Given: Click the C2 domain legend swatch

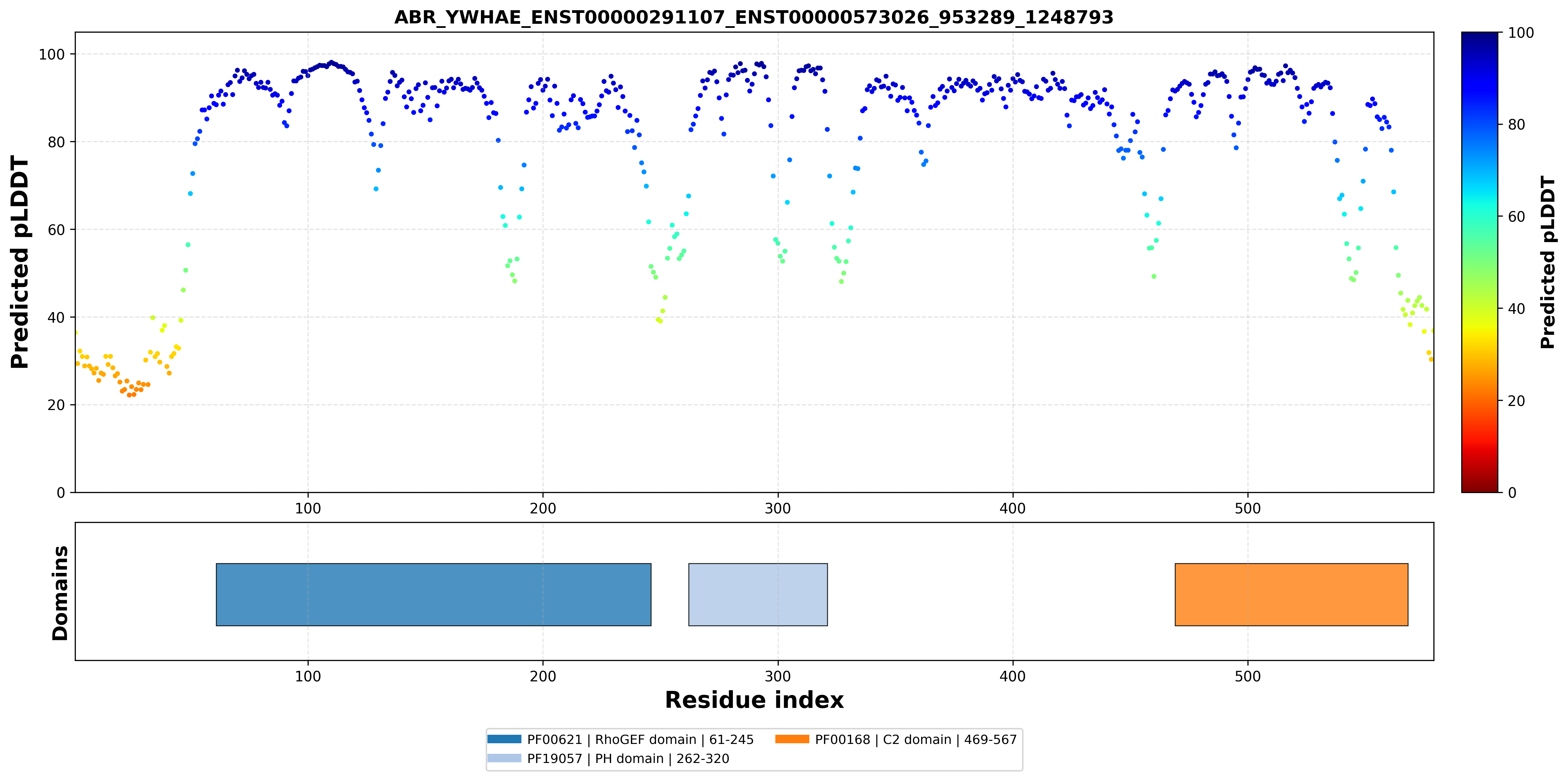Looking at the screenshot, I should coord(792,739).
